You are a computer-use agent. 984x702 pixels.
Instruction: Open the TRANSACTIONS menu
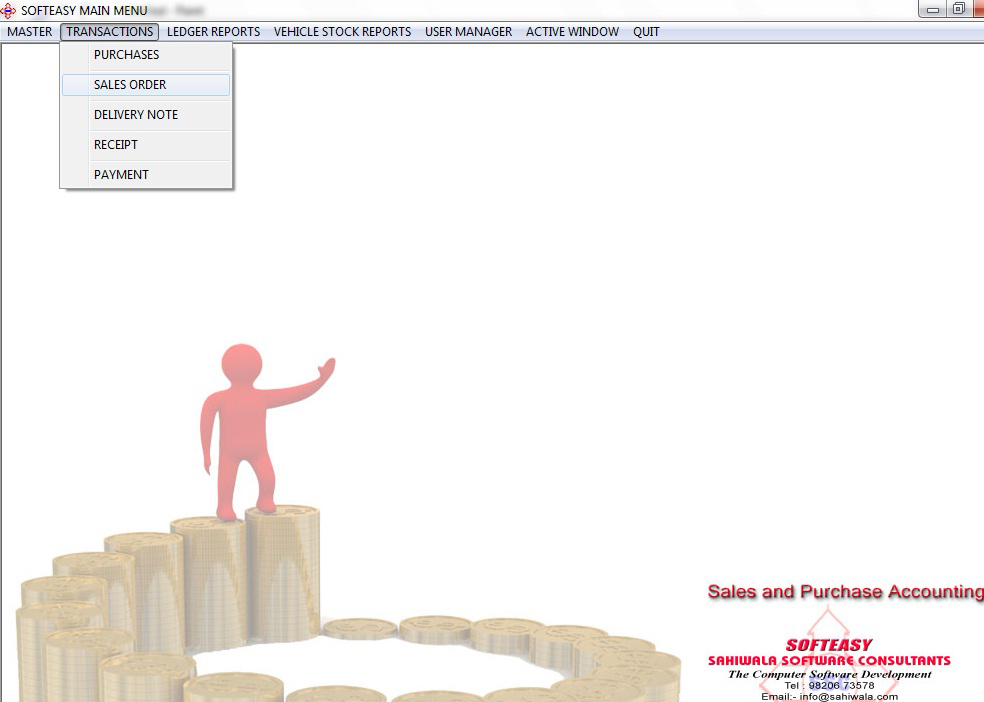[109, 31]
